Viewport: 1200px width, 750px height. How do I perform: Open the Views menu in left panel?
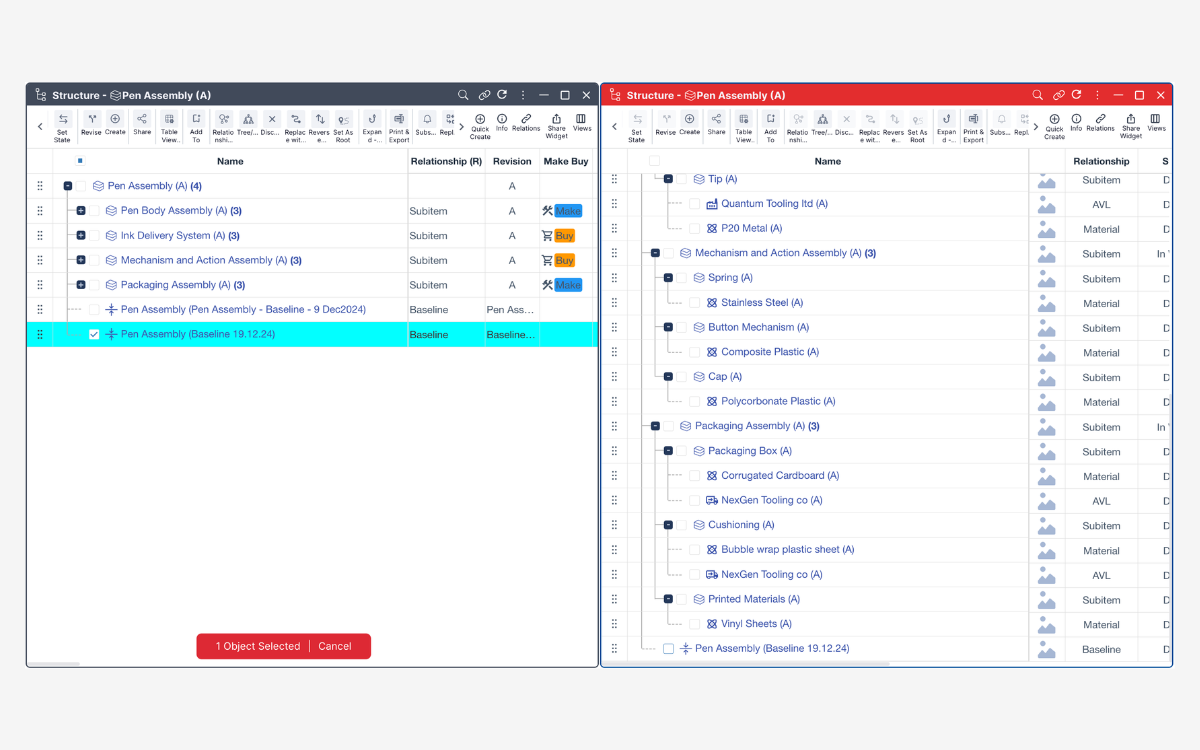click(x=582, y=124)
